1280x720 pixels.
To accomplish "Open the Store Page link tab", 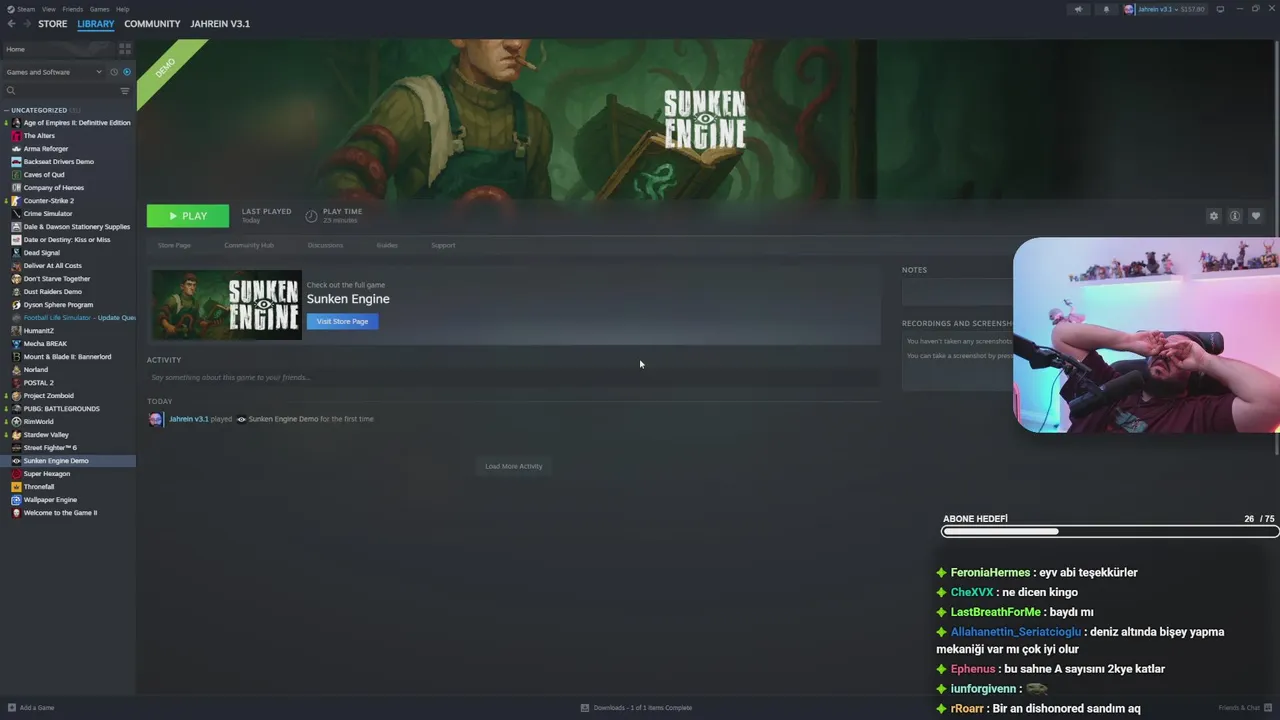I will tap(174, 245).
